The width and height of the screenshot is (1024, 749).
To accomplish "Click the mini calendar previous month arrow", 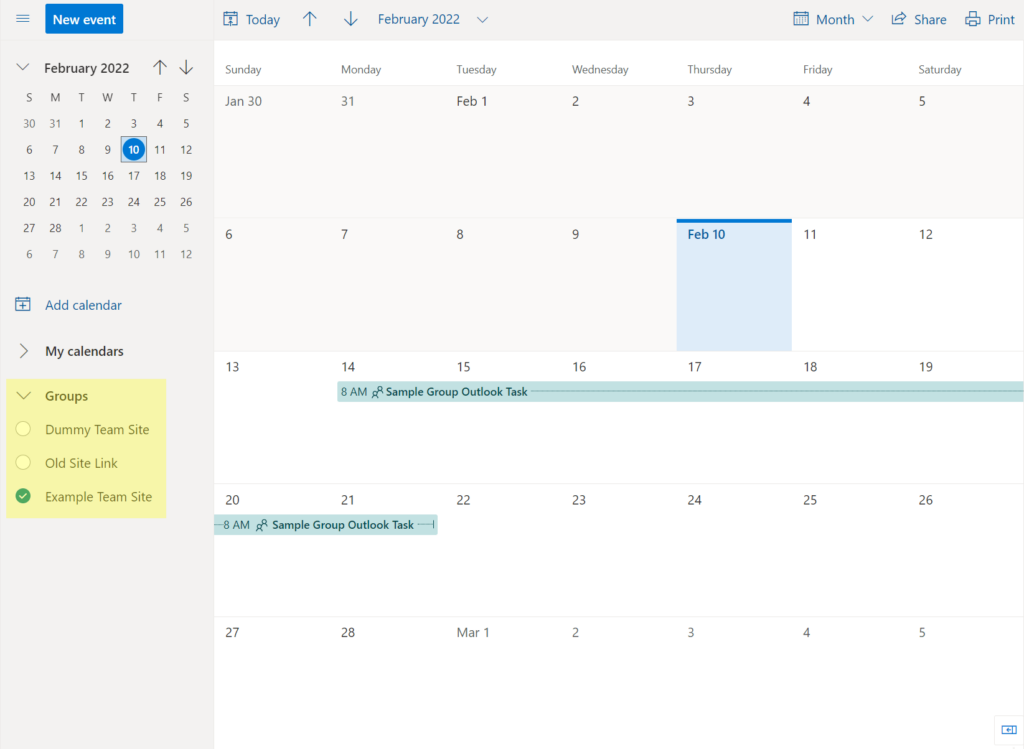I will click(x=160, y=67).
